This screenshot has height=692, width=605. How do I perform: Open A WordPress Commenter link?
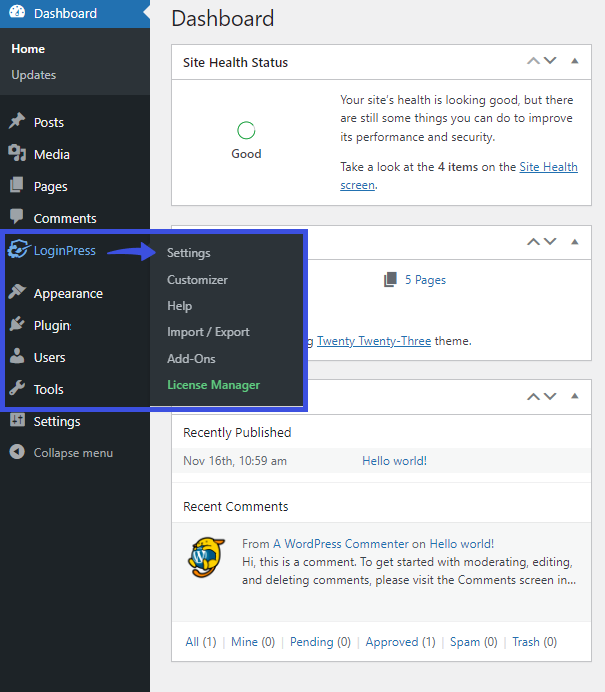341,544
